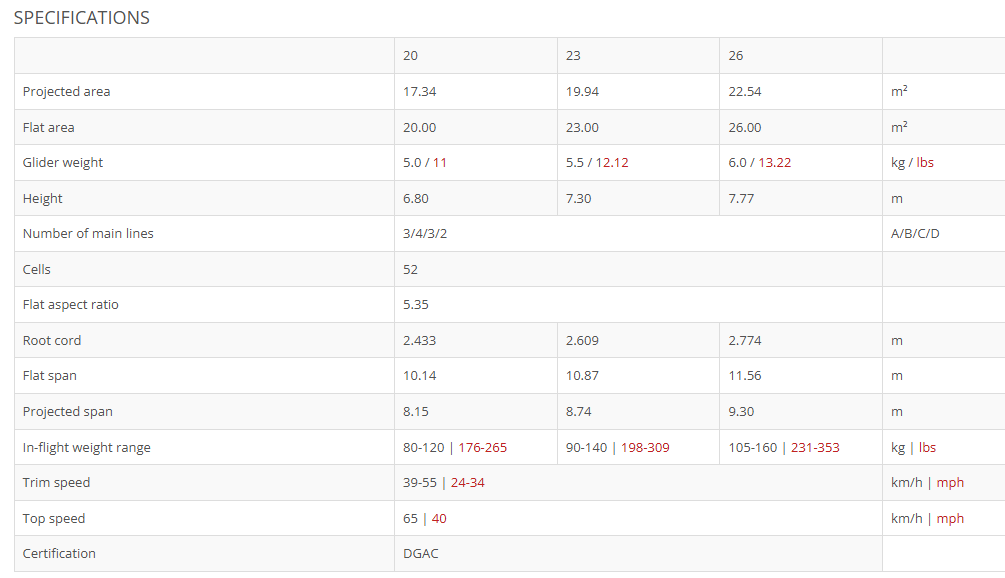Click the A/B/C/D unit cell
Screen dimensions: 1005x578
pyautogui.click(x=915, y=234)
